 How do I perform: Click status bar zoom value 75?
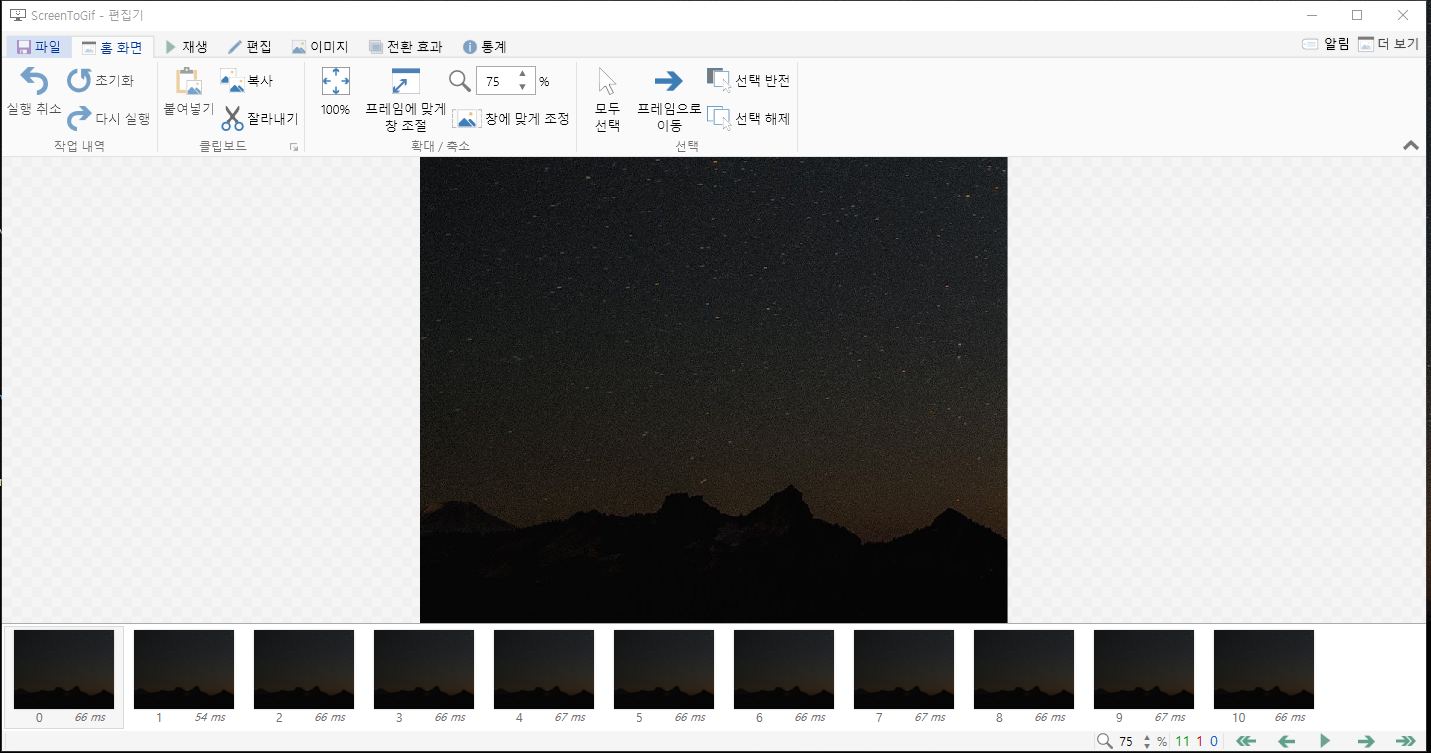(1127, 742)
